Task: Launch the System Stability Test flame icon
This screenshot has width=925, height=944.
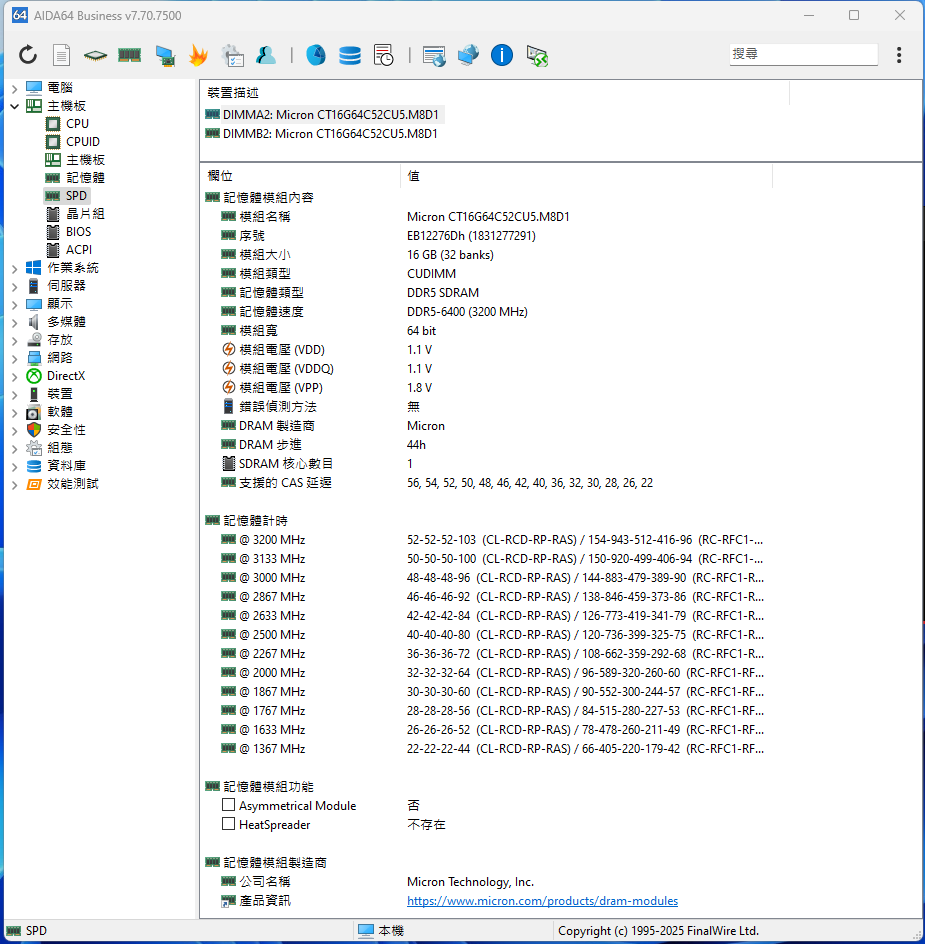Action: click(x=198, y=55)
